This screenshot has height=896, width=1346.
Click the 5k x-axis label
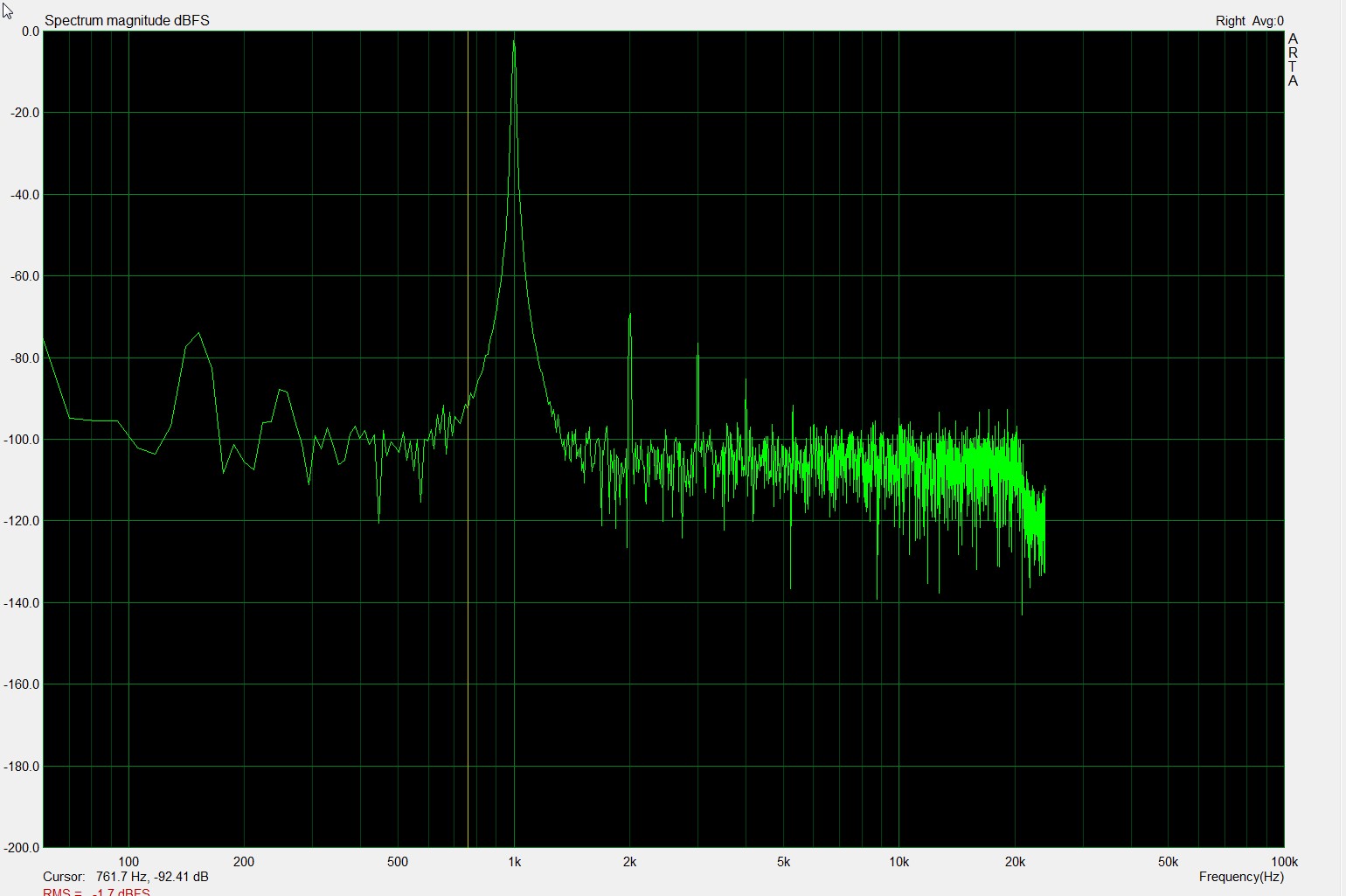[783, 861]
